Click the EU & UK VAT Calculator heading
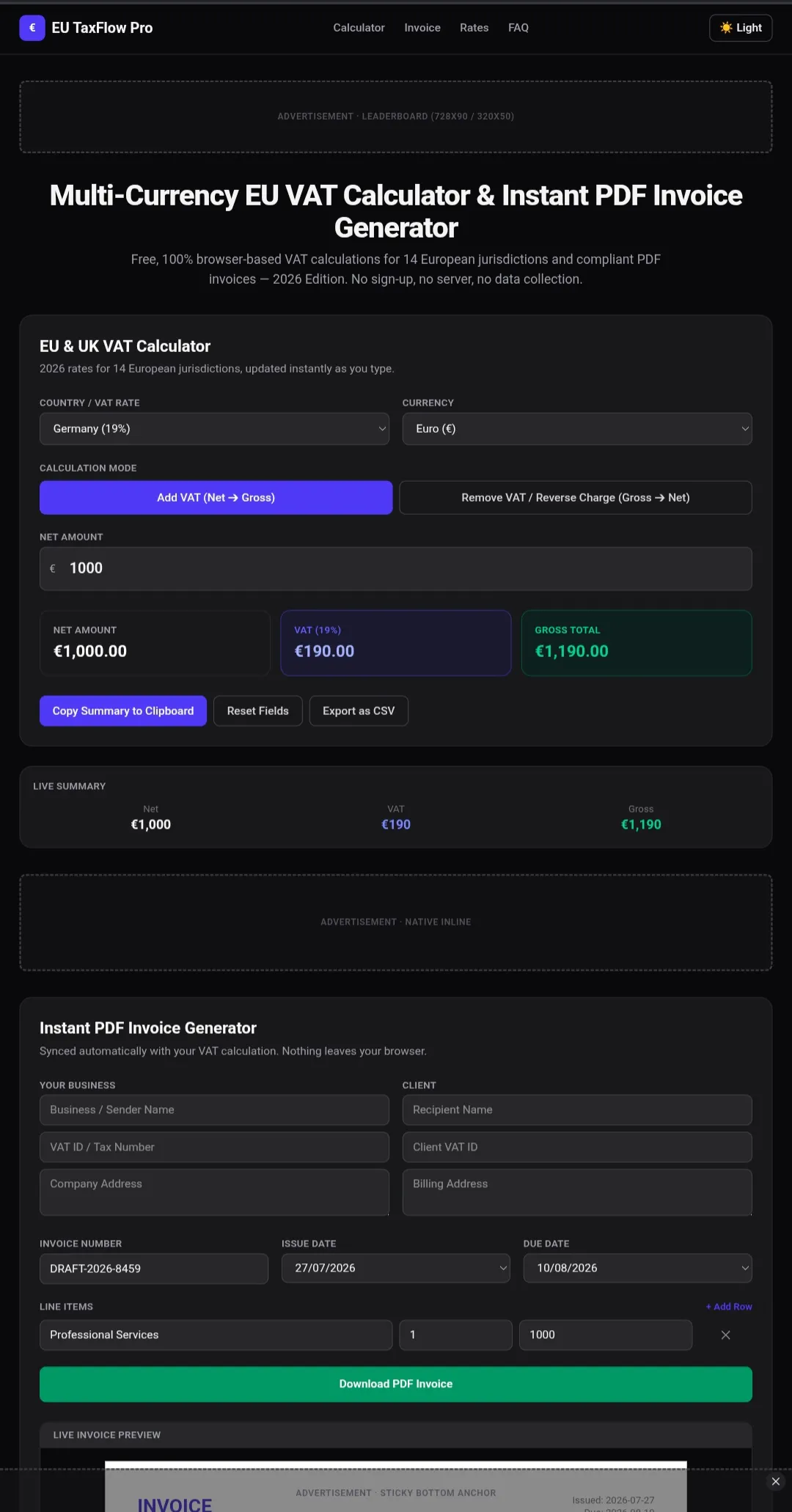The width and height of the screenshot is (792, 1512). [125, 346]
